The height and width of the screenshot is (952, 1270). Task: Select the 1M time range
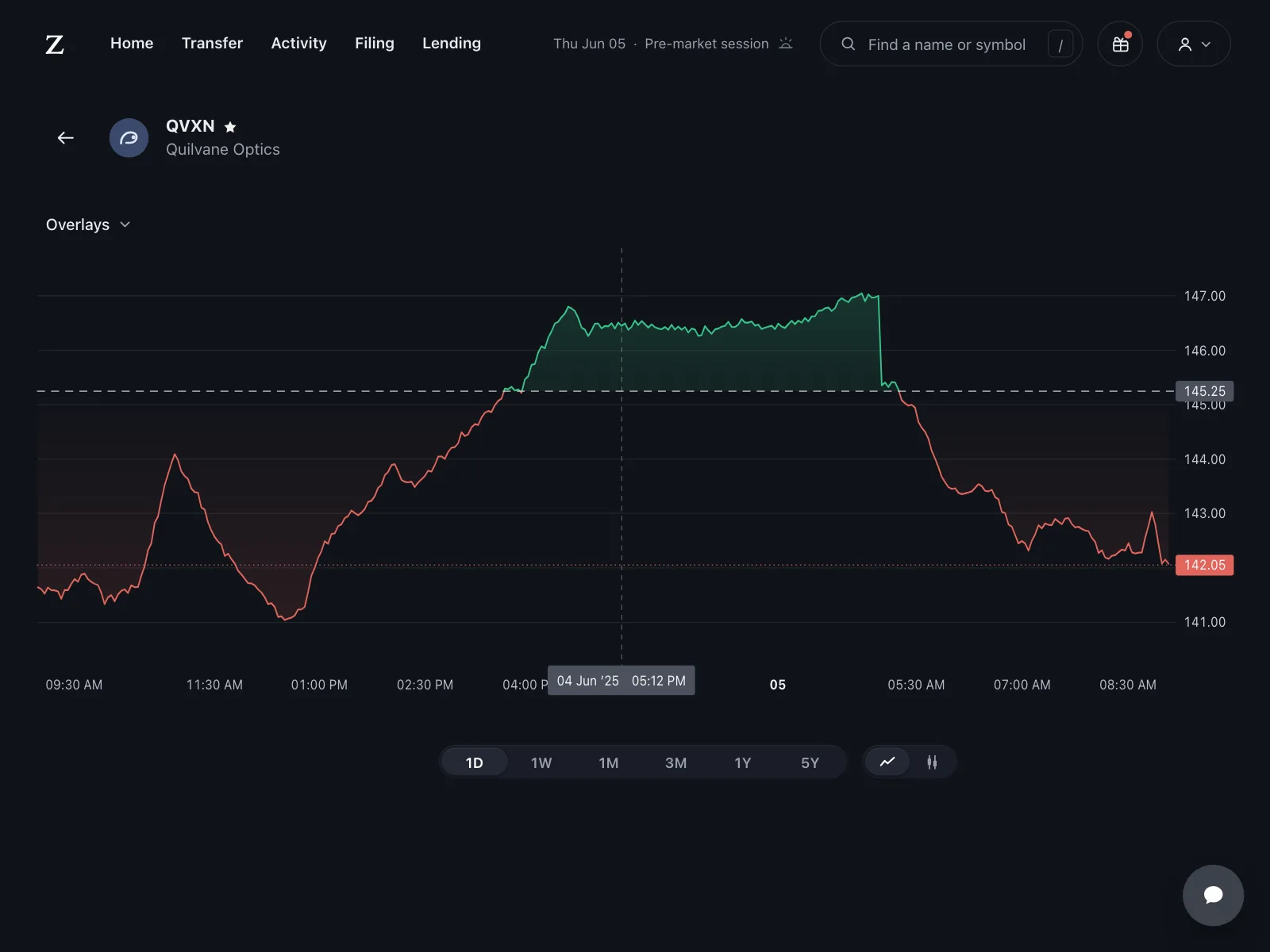pyautogui.click(x=609, y=762)
